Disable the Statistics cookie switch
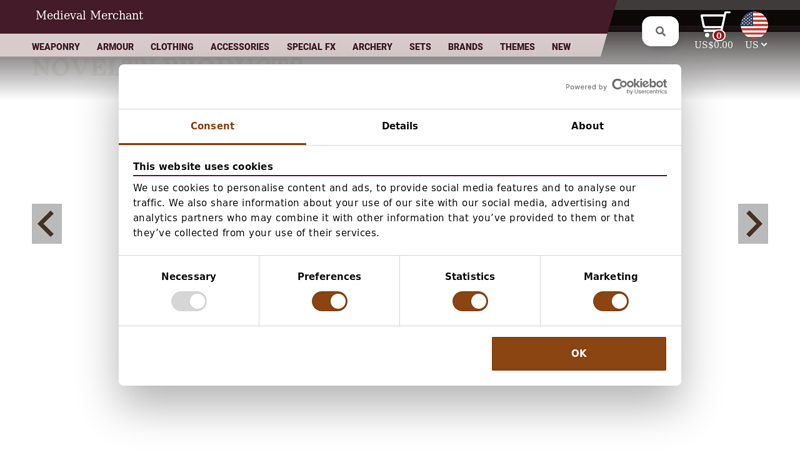The image size is (800, 450). point(470,302)
